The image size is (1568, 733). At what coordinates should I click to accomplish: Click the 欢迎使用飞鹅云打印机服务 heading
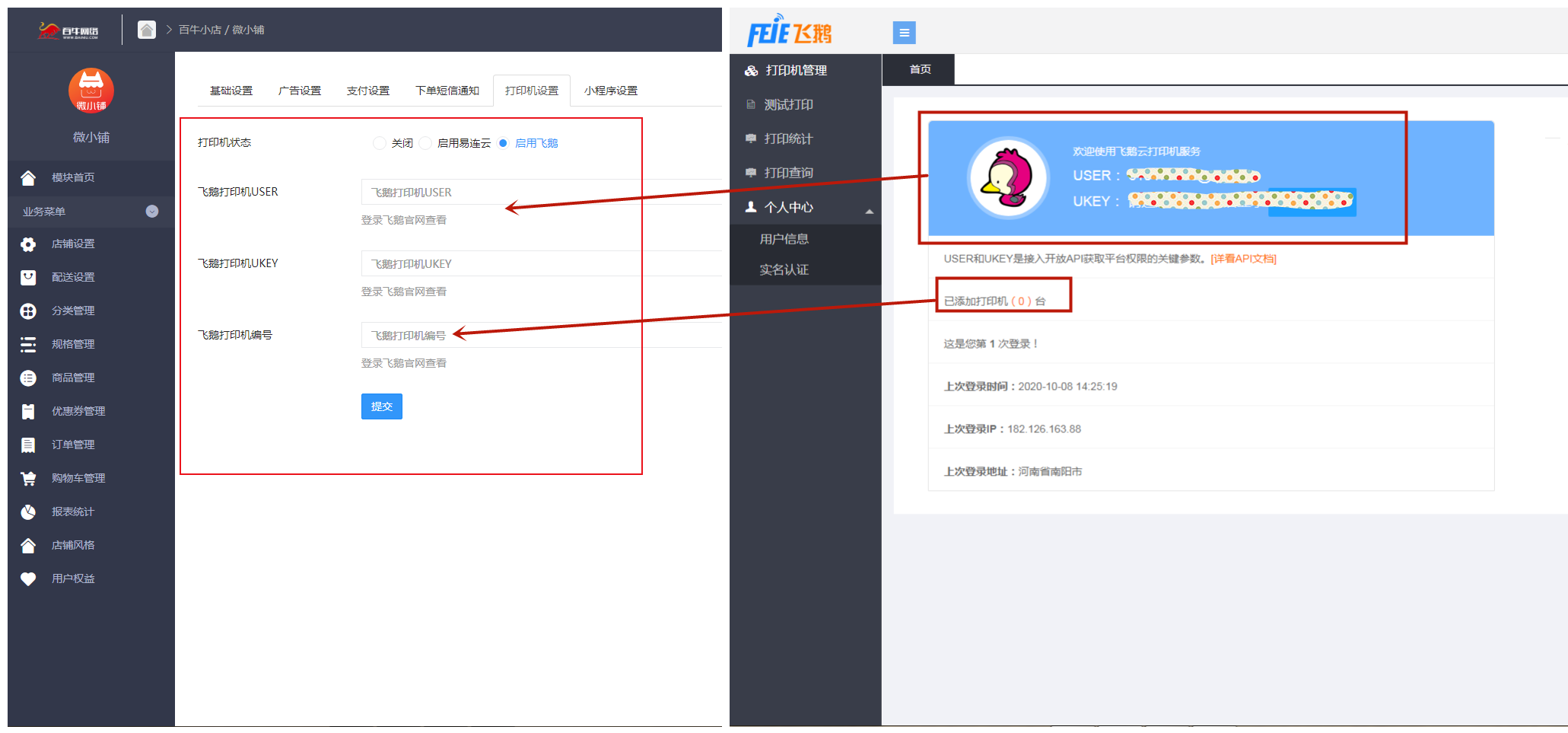click(1137, 151)
